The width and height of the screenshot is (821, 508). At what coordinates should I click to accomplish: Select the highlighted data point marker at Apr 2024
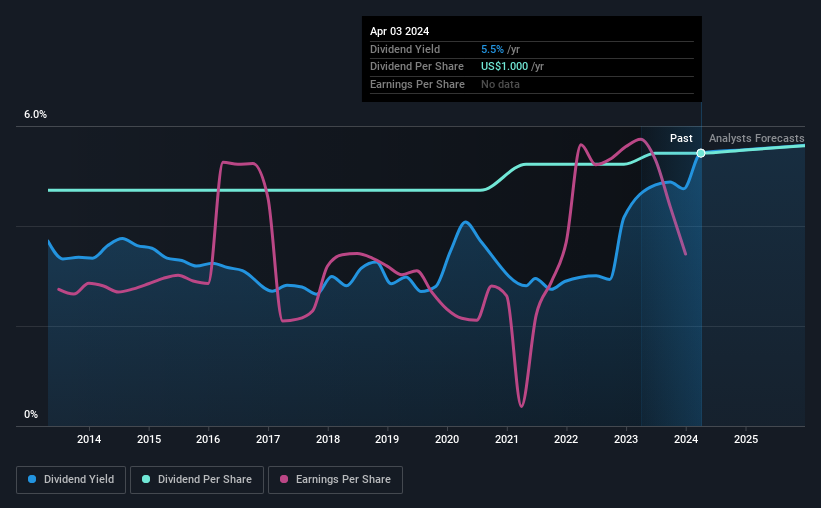point(701,153)
